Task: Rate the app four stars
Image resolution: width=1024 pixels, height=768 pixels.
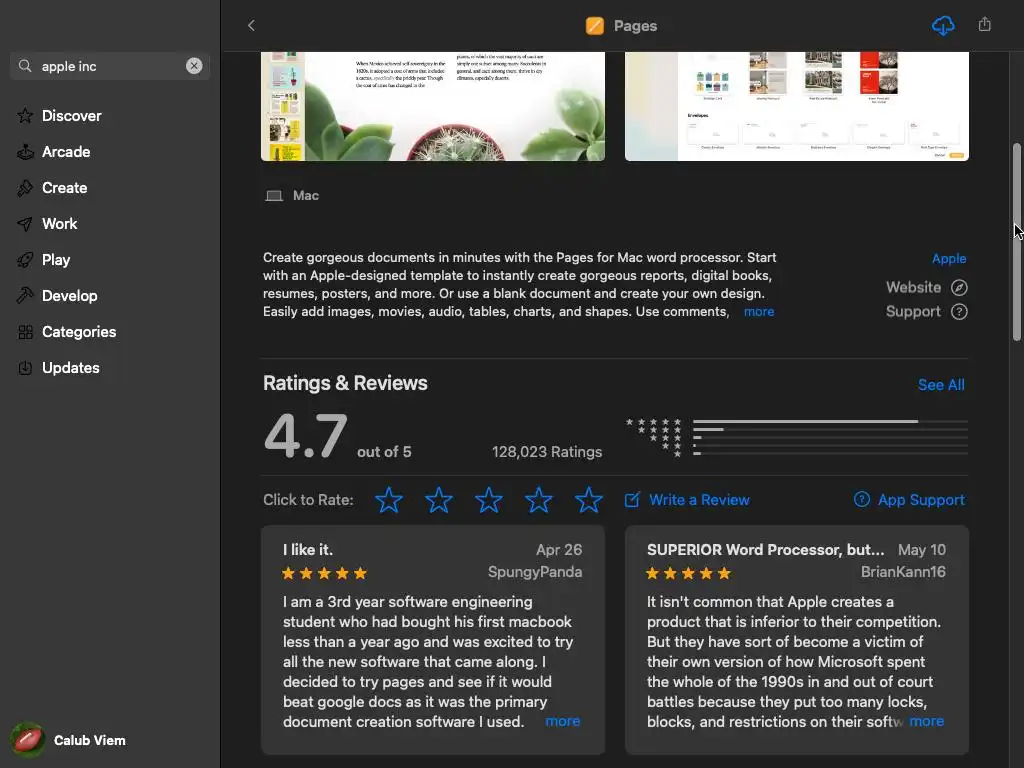Action: click(x=539, y=500)
